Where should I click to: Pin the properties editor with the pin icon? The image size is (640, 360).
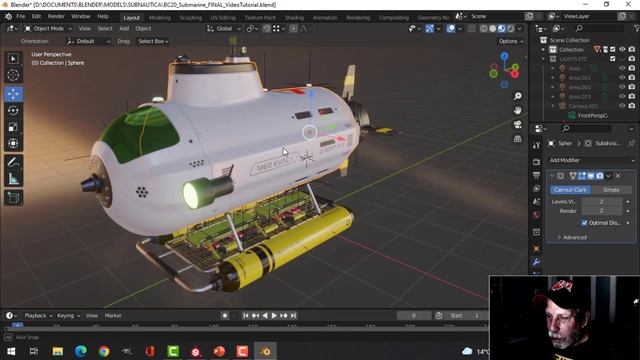[x=632, y=143]
